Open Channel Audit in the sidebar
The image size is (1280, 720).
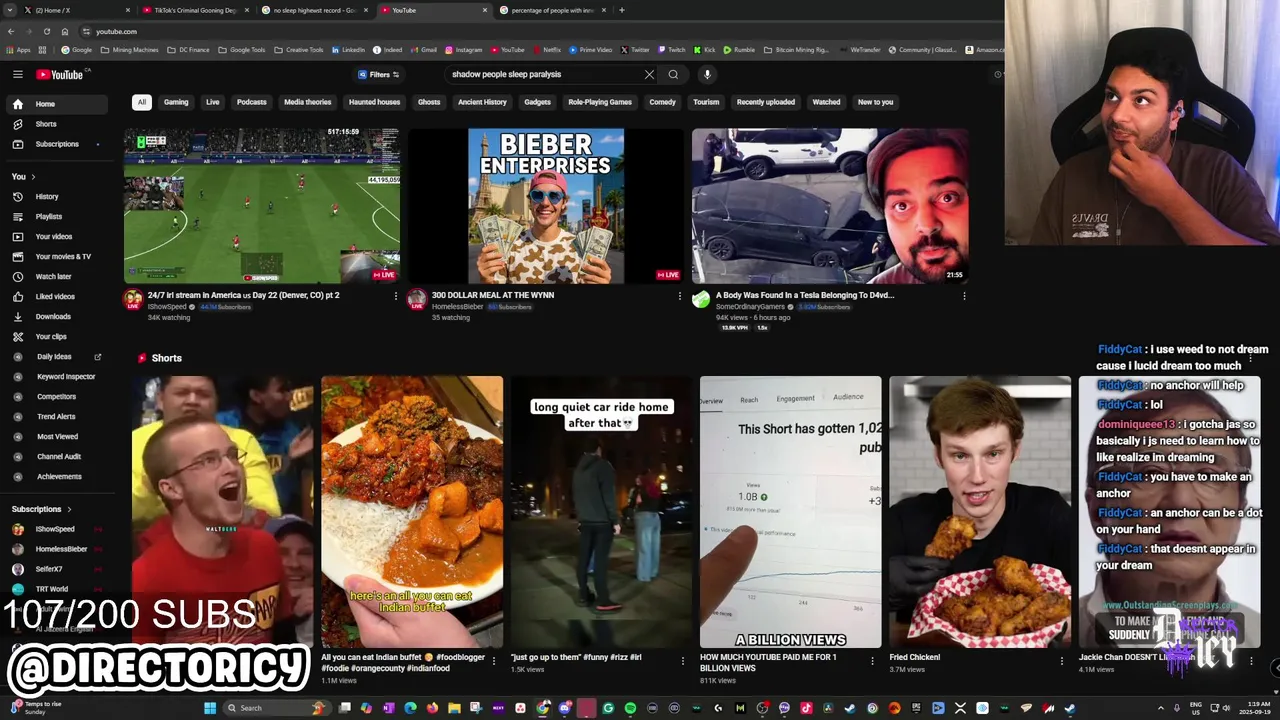click(x=57, y=456)
